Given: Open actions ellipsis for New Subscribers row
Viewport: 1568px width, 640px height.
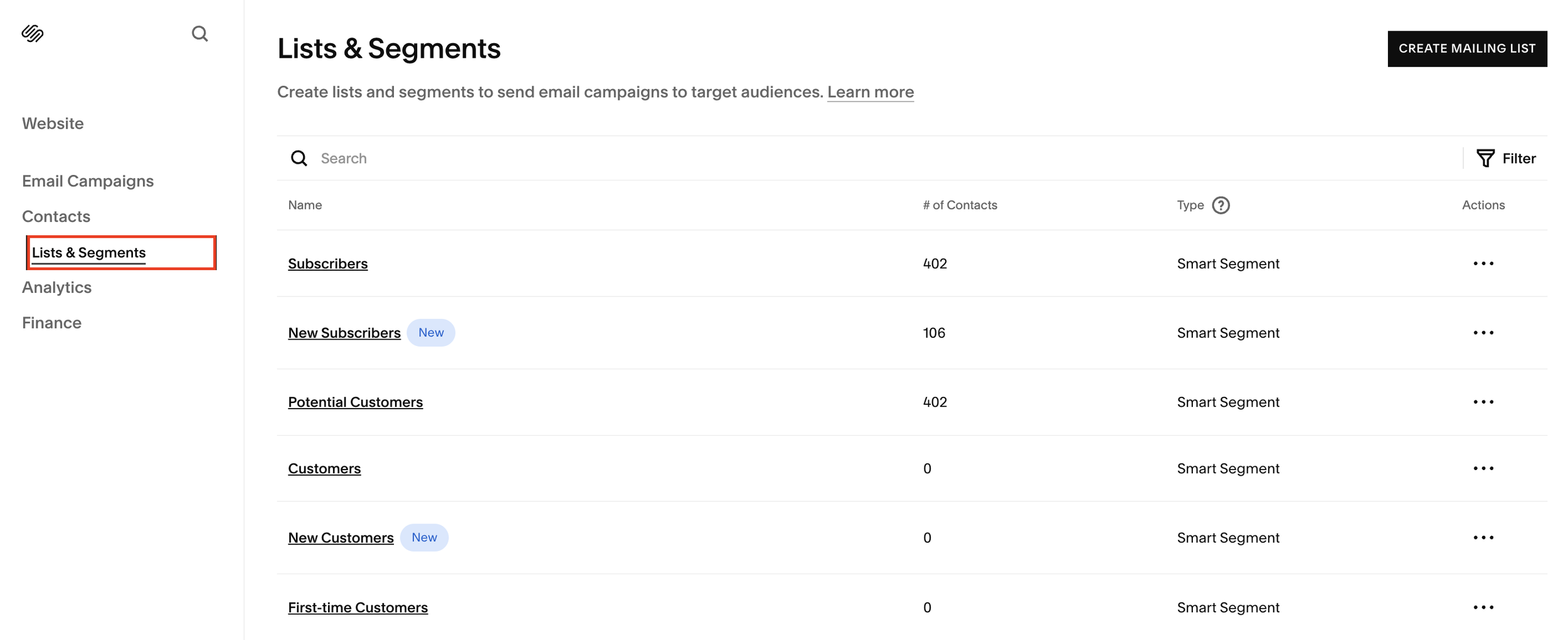Looking at the screenshot, I should point(1483,333).
